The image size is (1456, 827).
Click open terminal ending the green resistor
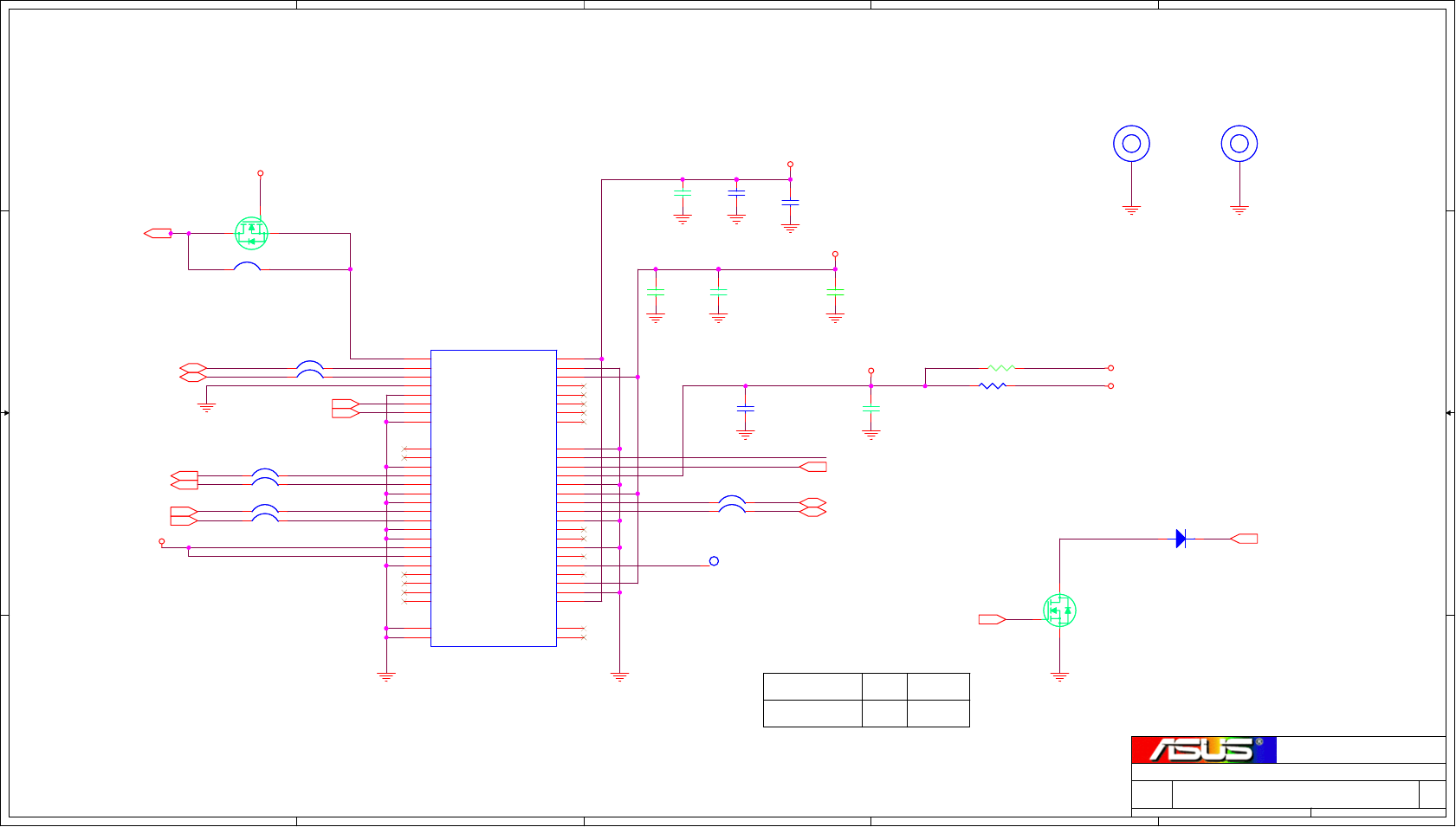(1110, 368)
